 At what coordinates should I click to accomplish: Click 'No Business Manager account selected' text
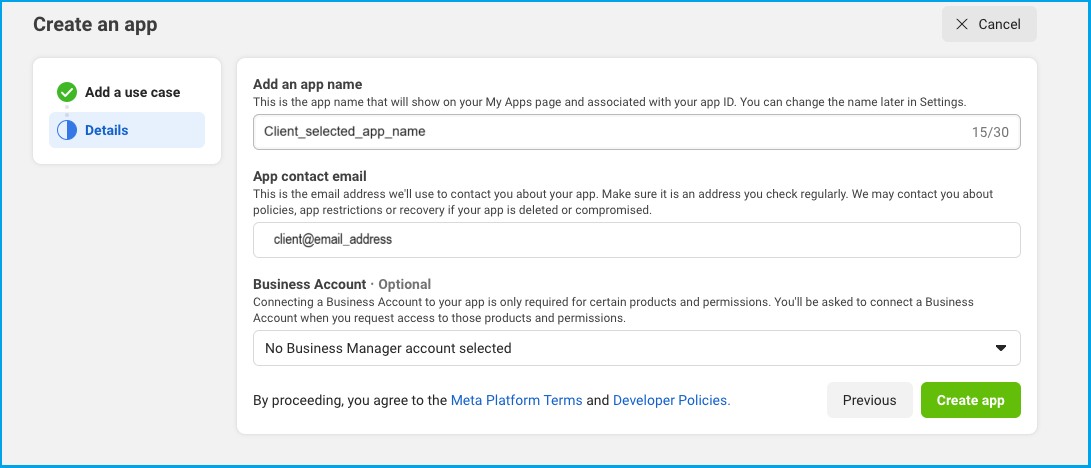(x=388, y=348)
